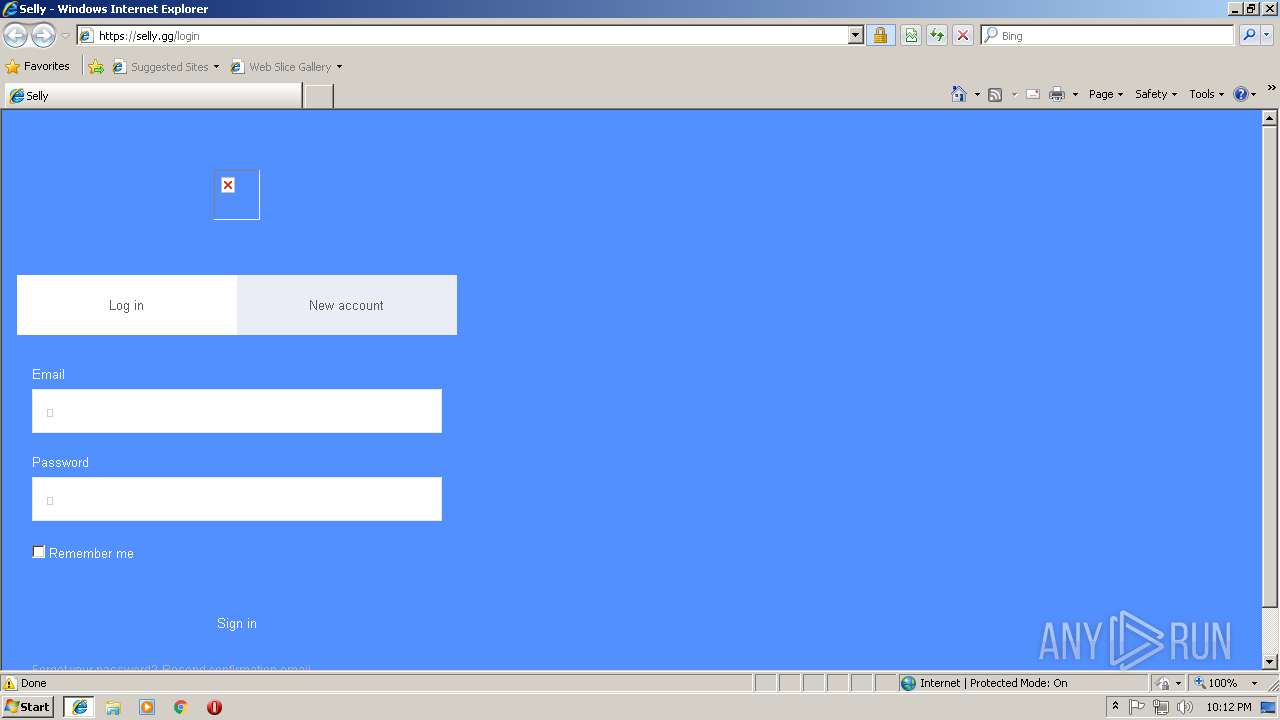Click the RSS Feeds toolbar icon

coord(995,94)
